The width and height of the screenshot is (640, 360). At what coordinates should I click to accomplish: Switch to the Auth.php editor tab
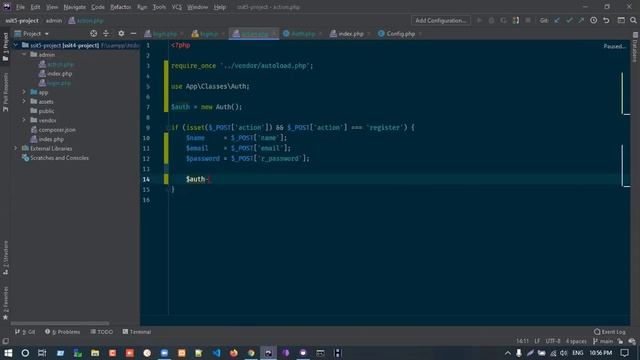303,33
